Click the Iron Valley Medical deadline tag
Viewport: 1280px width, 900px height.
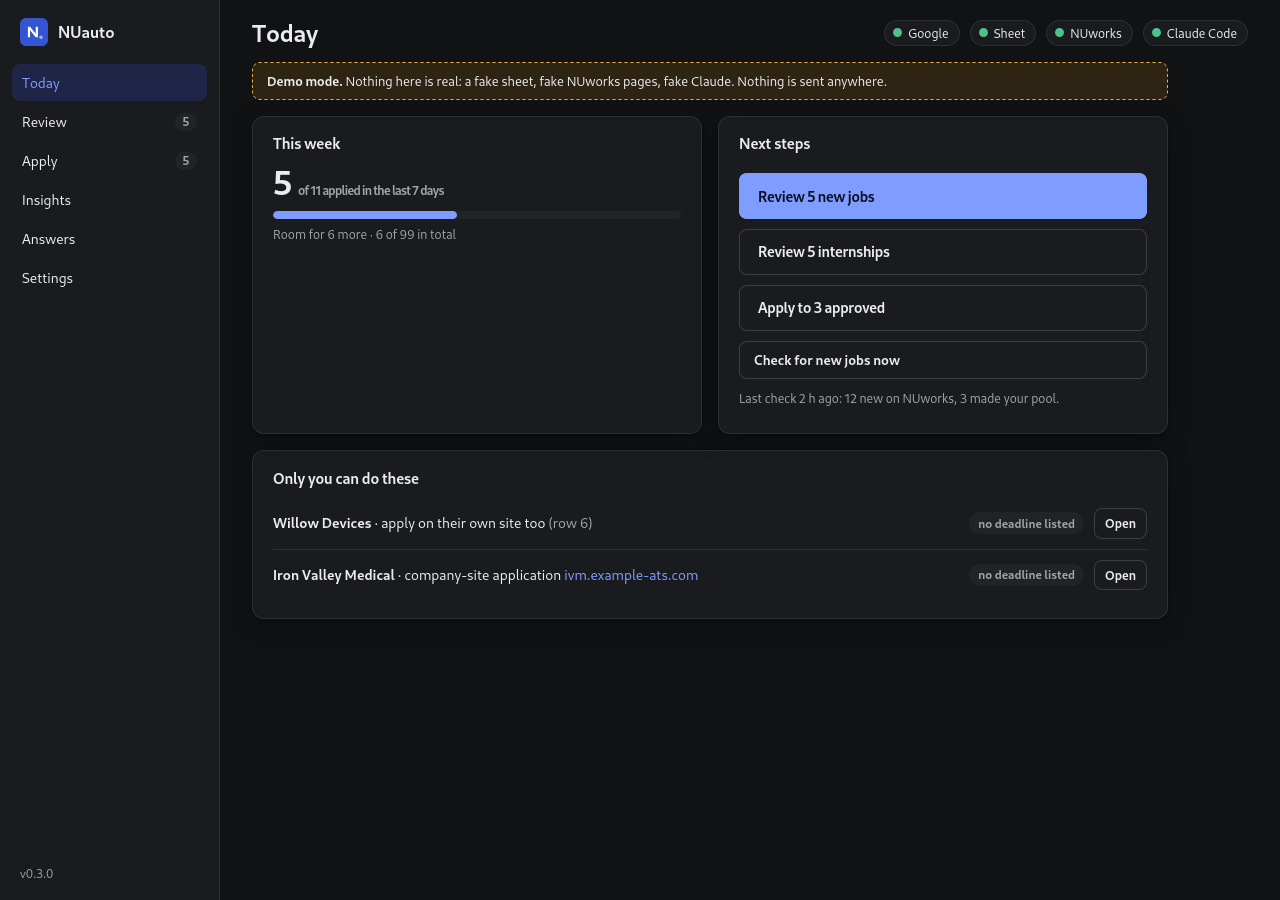[1026, 575]
